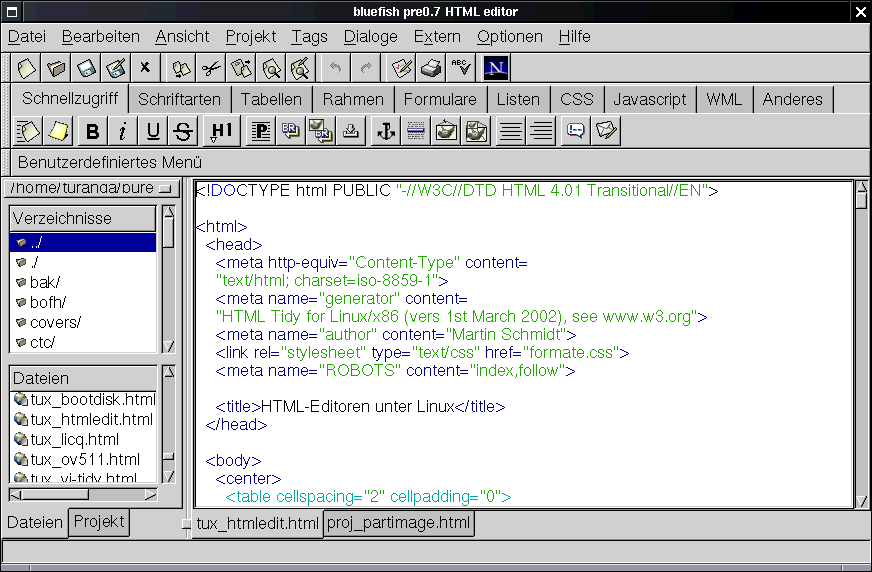This screenshot has height=572, width=872.
Task: Switch to the proj_partimage.html document tab
Action: (399, 523)
